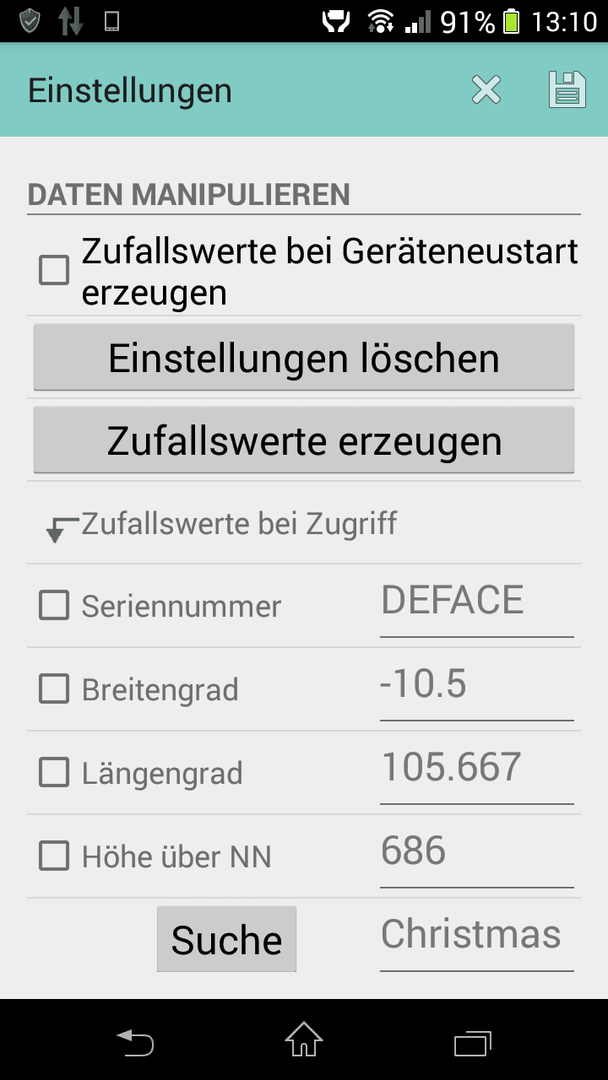Screen dimensions: 608x1080
Task: Enable Zufallswerte bei Geräteneustart erzeugen checkbox
Action: point(54,270)
